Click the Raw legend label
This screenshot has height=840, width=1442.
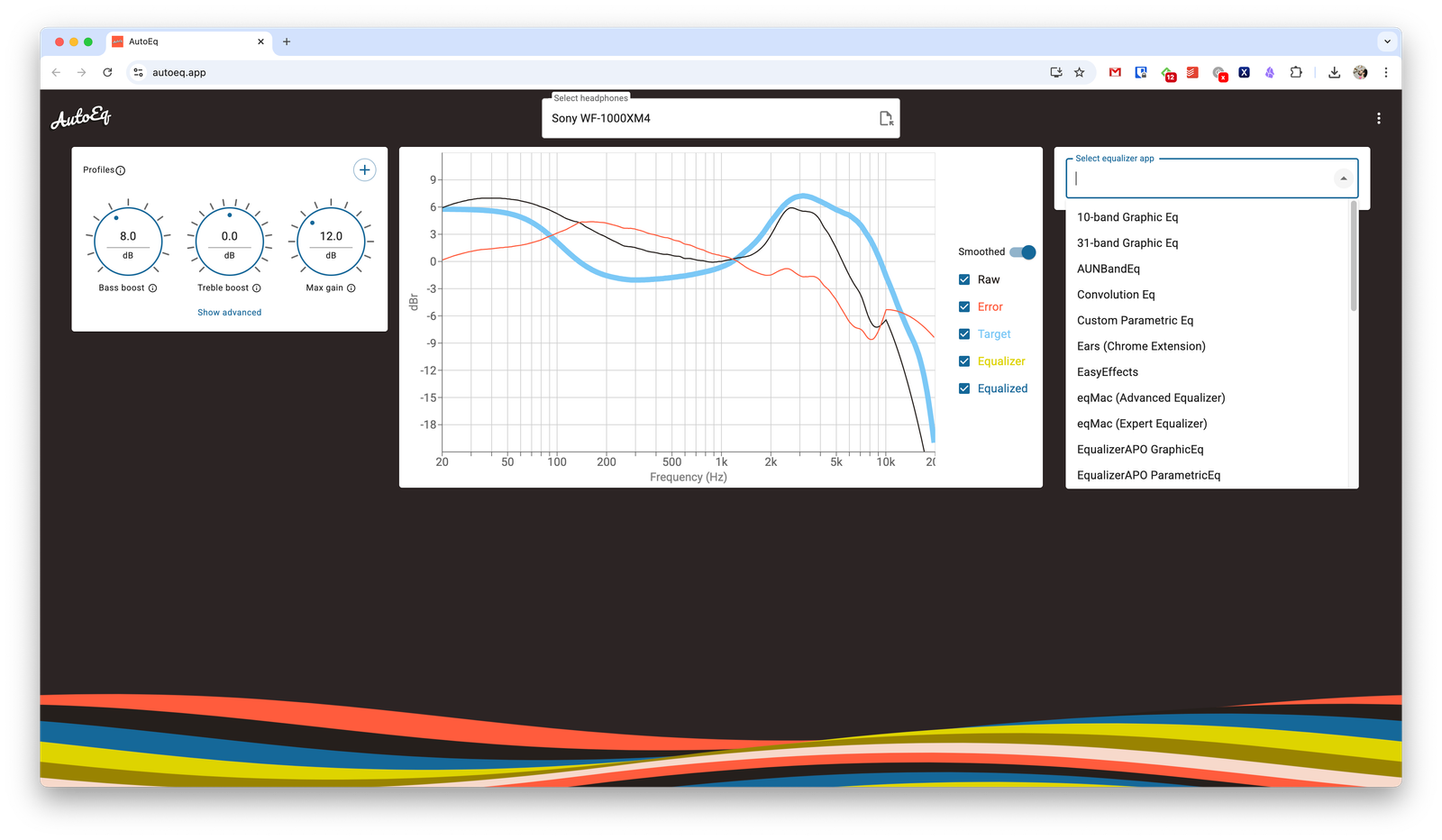pos(989,279)
